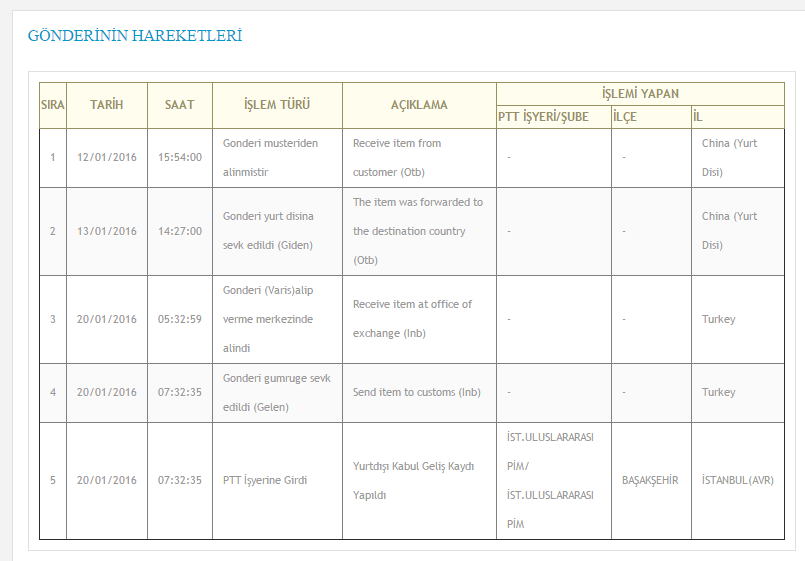Select the AÇIKLAMA column header

419,105
